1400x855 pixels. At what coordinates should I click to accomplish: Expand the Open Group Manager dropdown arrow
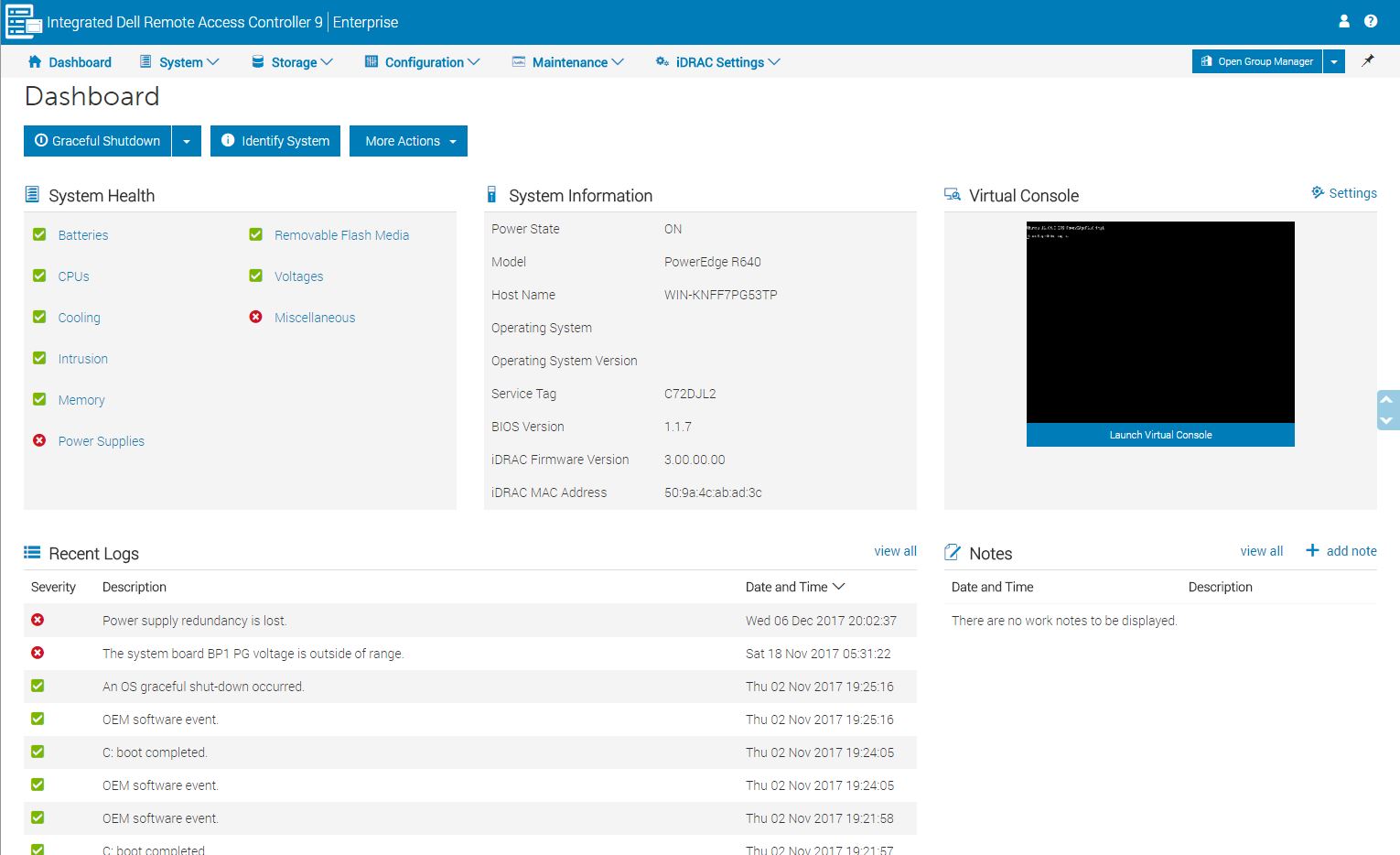1334,61
